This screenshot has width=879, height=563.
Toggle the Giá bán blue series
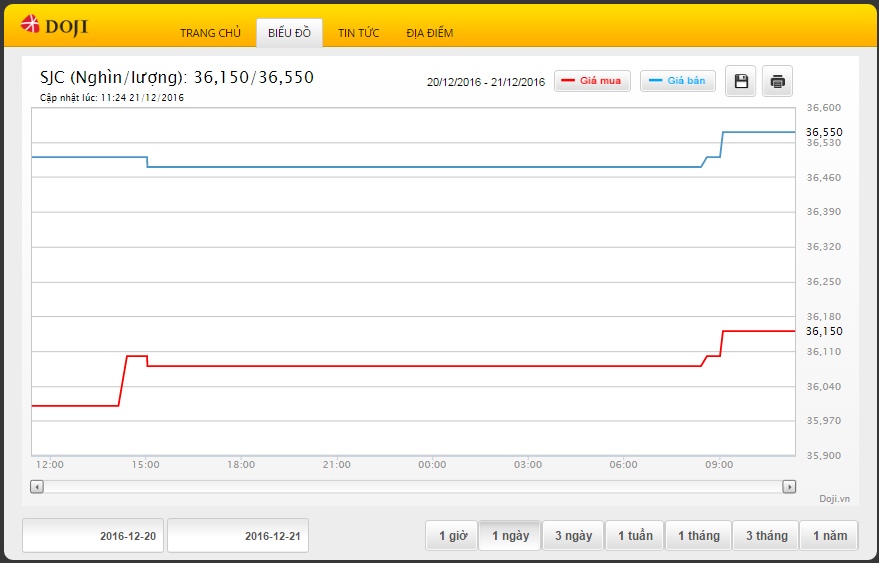678,81
